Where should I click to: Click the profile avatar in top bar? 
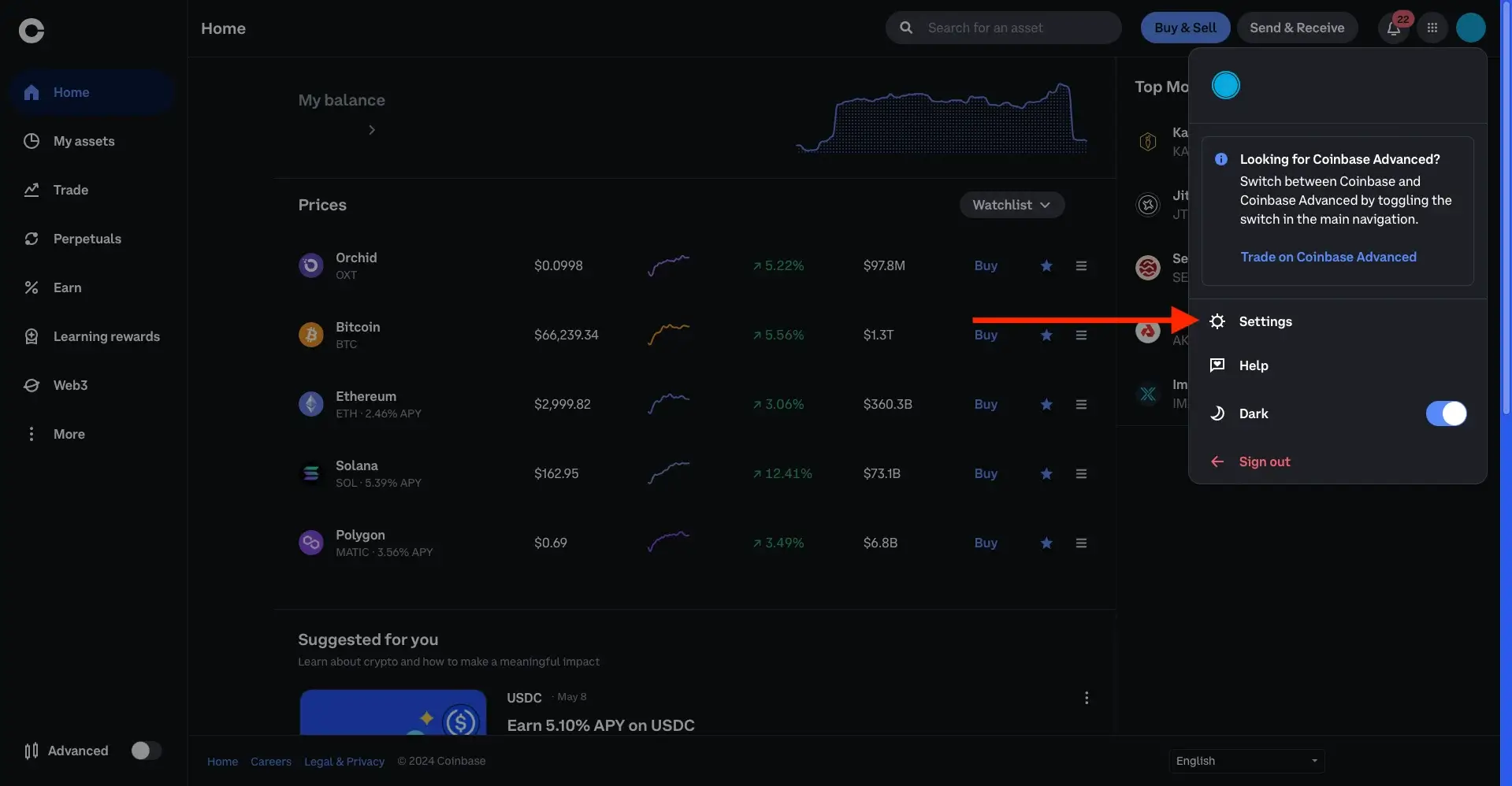click(1470, 28)
